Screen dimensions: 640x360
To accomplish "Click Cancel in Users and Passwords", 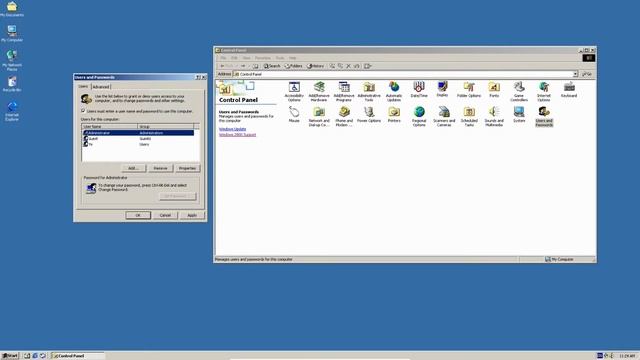I will tap(165, 215).
